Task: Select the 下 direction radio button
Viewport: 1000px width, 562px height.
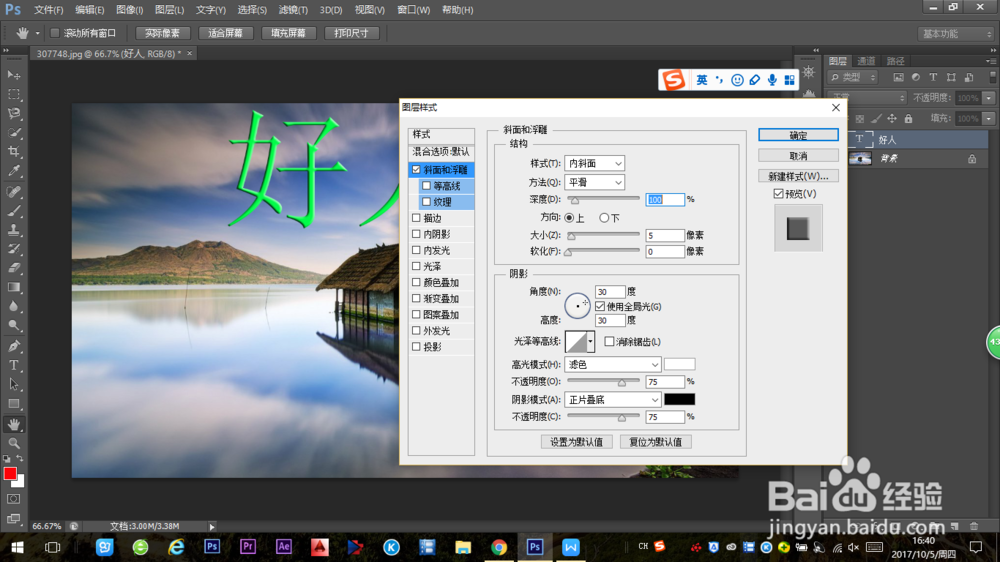Action: [x=604, y=218]
